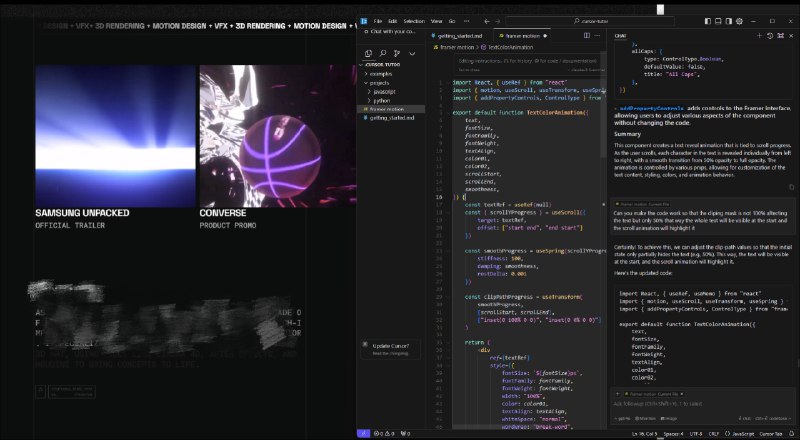Expand the javascript folder
This screenshot has height=440, width=800.
(x=382, y=92)
